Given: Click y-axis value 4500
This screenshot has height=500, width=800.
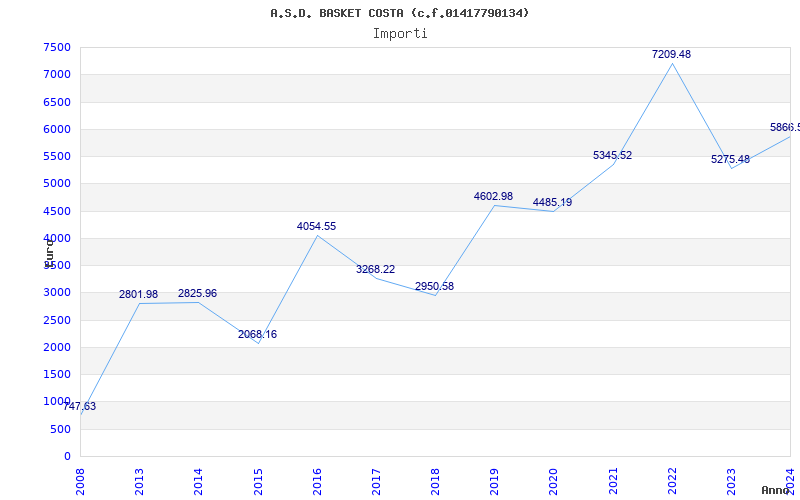Looking at the screenshot, I should [57, 211].
